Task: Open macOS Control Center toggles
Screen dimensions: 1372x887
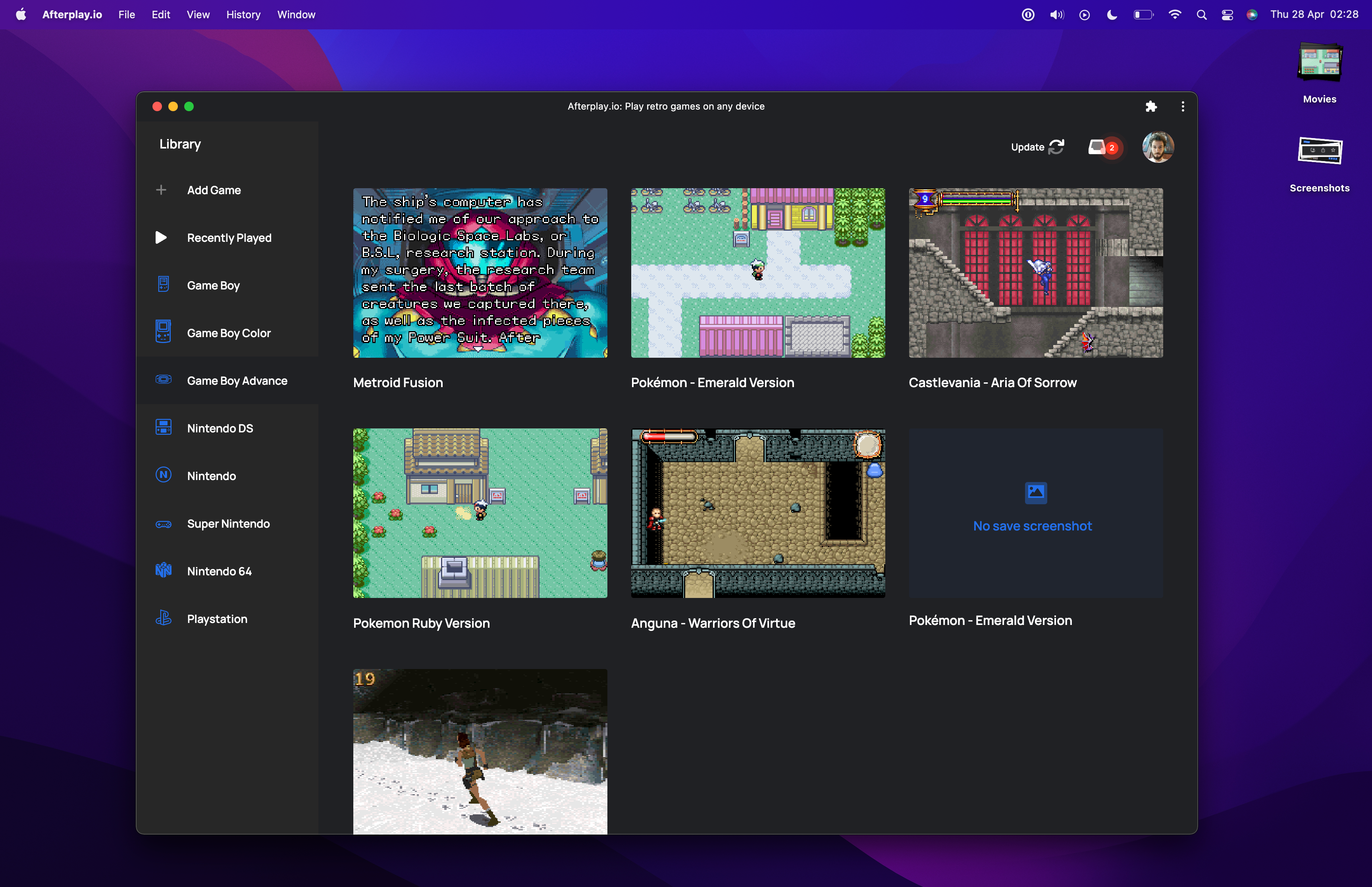Action: 1226,14
